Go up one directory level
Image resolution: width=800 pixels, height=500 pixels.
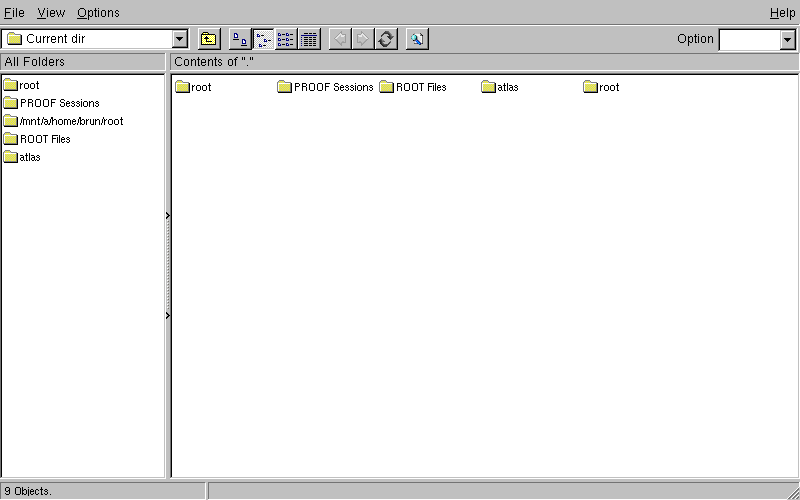(208, 39)
